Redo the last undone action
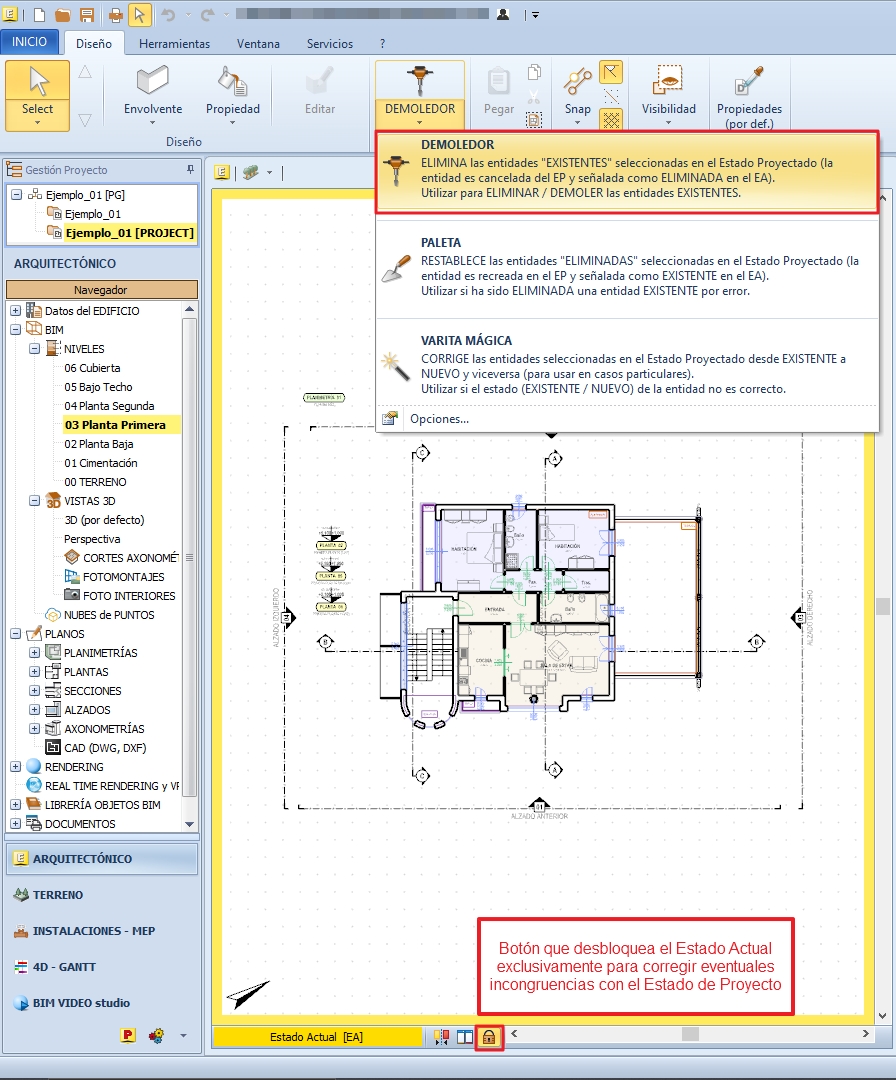Image resolution: width=896 pixels, height=1080 pixels. click(207, 14)
